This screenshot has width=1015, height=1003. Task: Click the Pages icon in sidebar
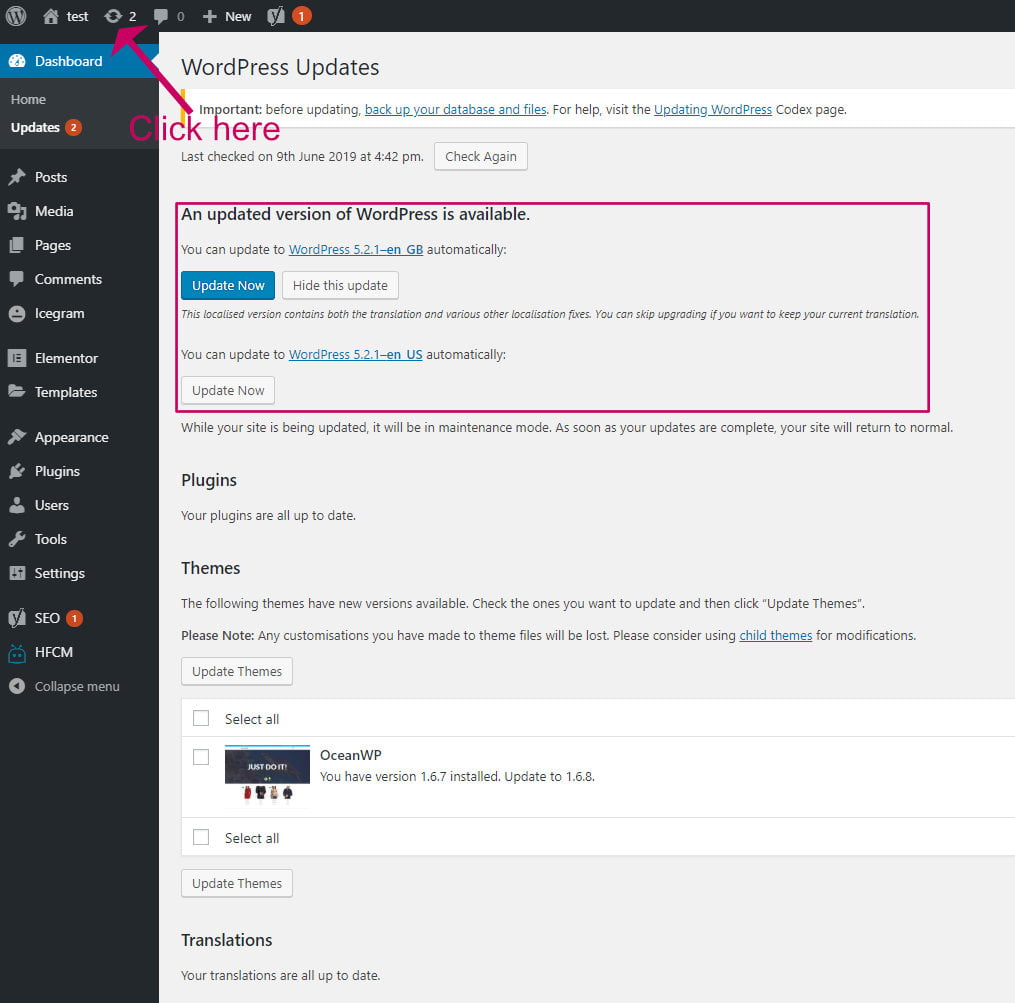coord(17,245)
